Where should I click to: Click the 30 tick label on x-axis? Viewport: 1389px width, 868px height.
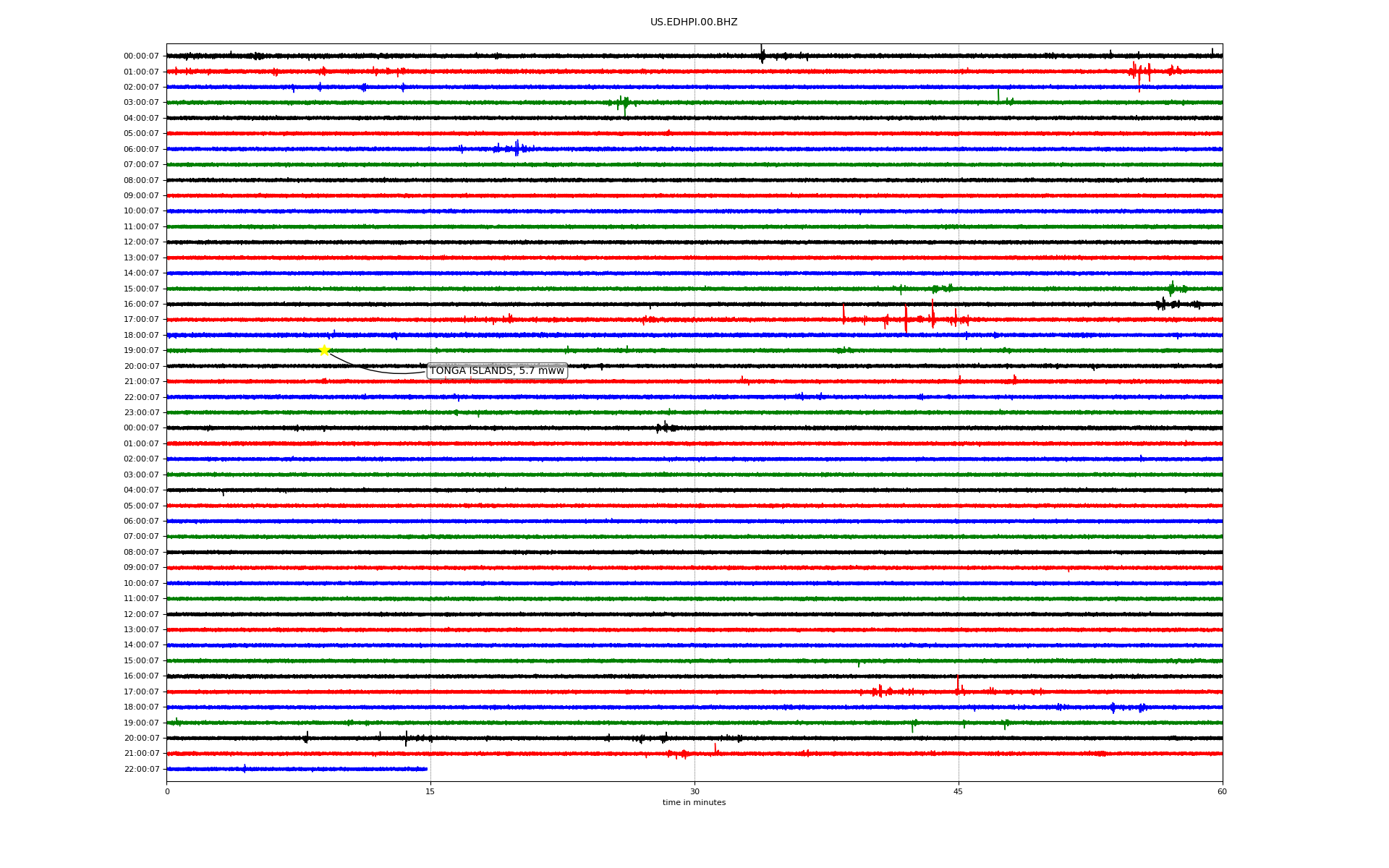(x=694, y=791)
